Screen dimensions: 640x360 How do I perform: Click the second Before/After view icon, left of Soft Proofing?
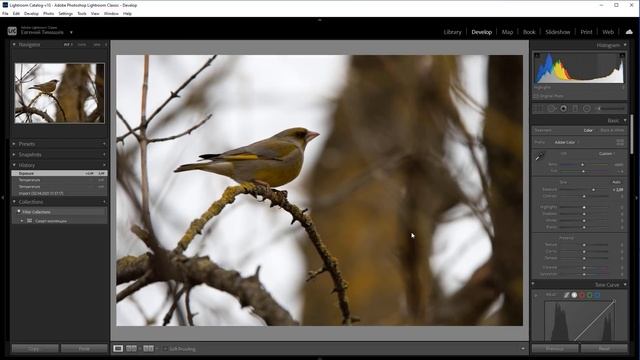[x=149, y=349]
